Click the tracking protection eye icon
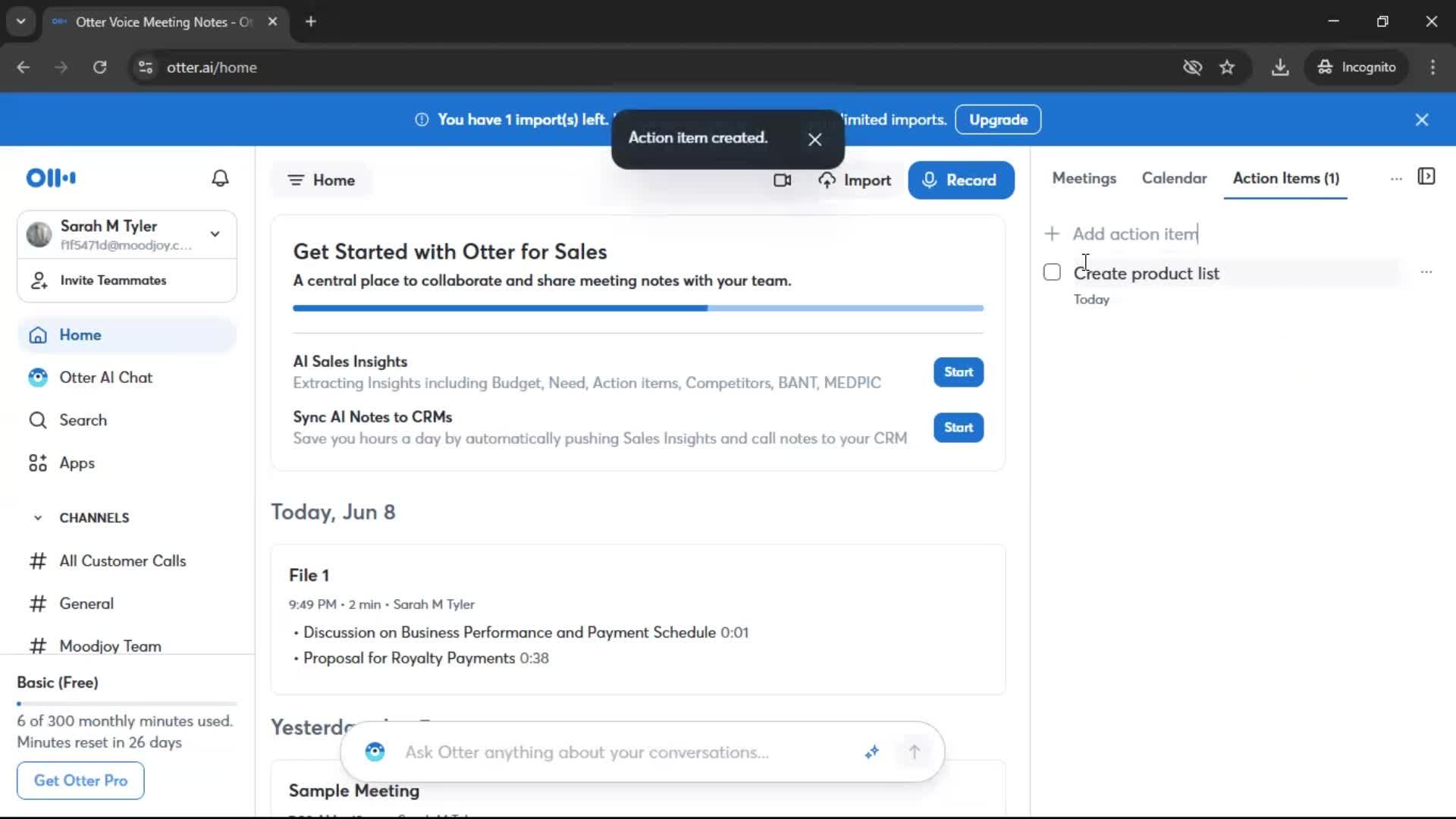1456x819 pixels. coord(1193,67)
